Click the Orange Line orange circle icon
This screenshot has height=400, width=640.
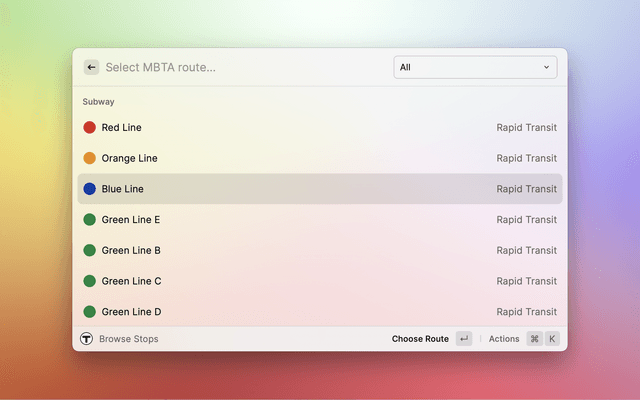[x=89, y=158]
